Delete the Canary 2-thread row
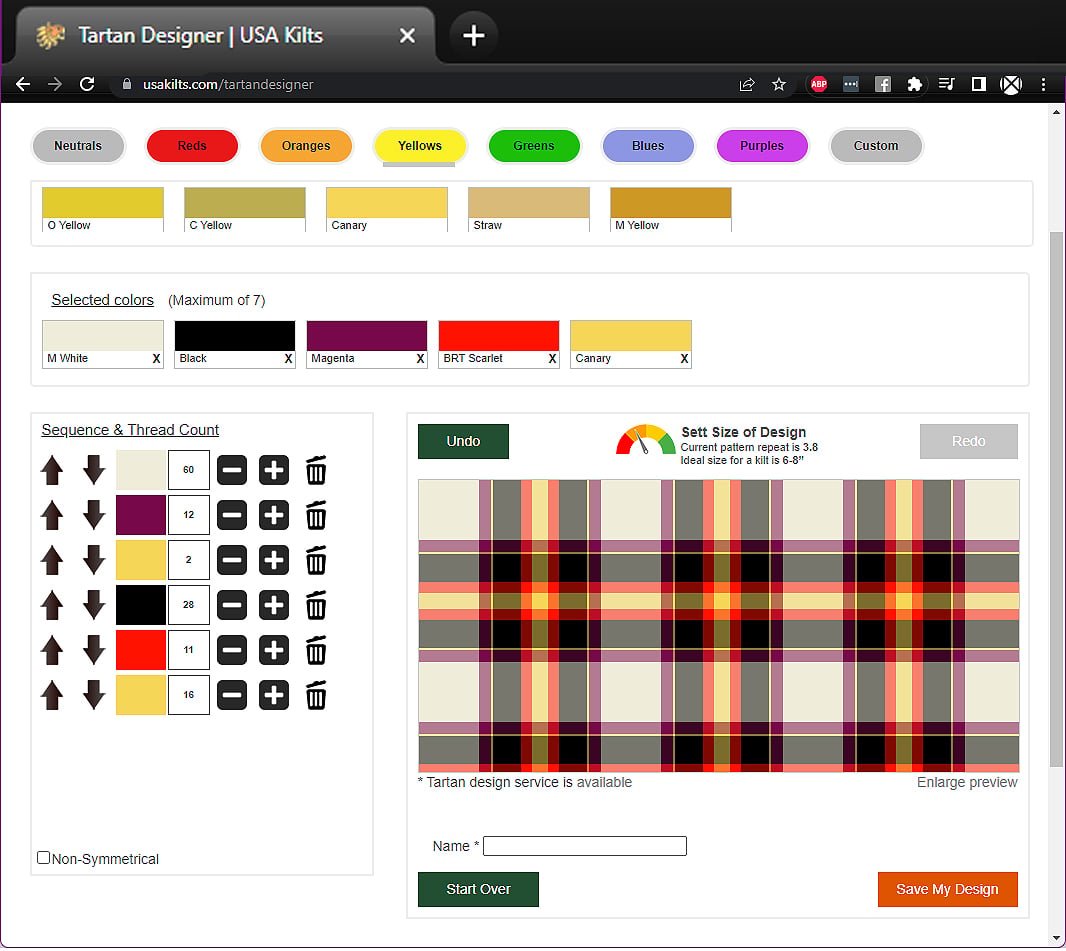The height and width of the screenshot is (951, 1066). (316, 560)
